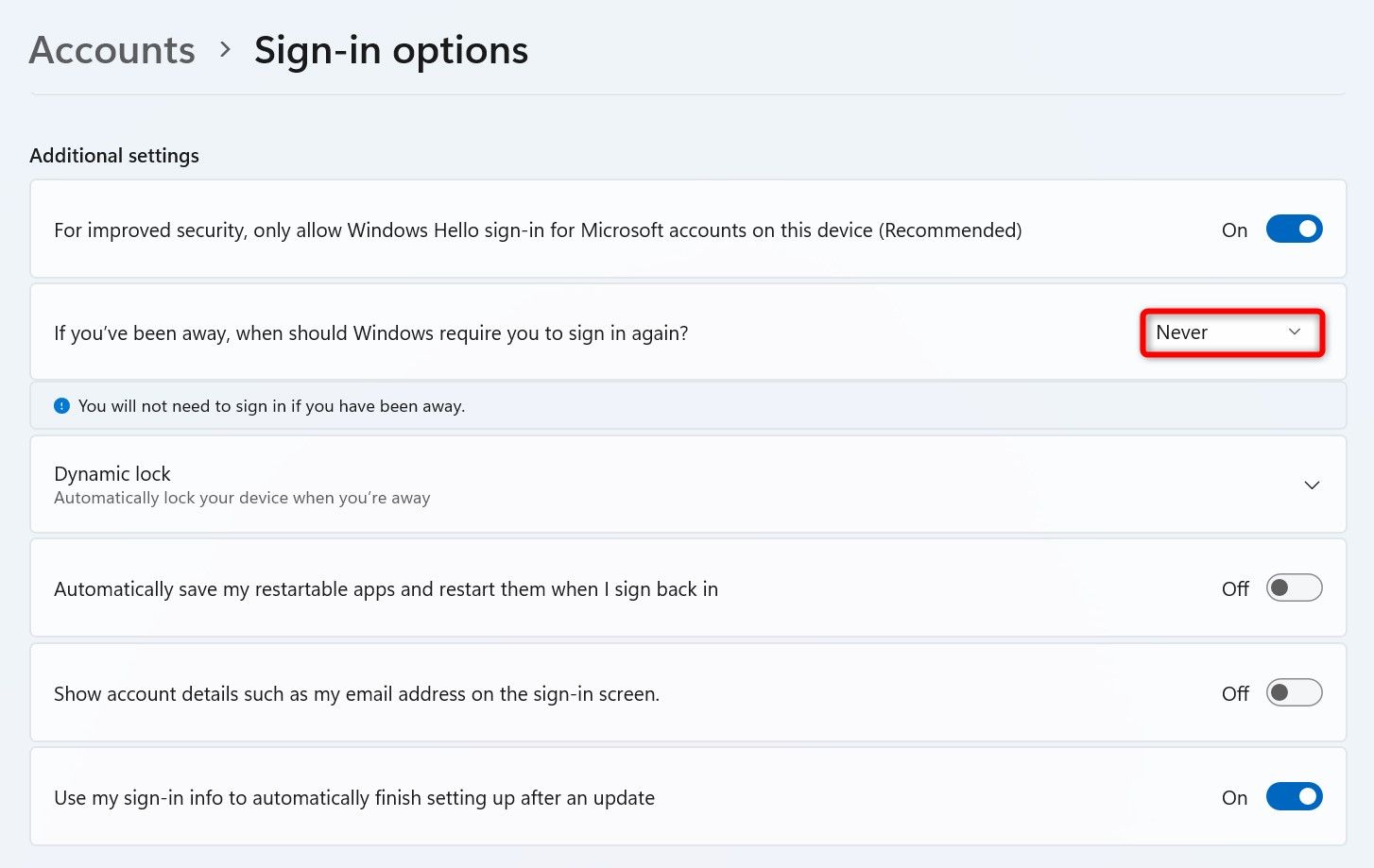1374x868 pixels.
Task: Click the Sign-in options breadcrumb title
Action: pos(390,49)
